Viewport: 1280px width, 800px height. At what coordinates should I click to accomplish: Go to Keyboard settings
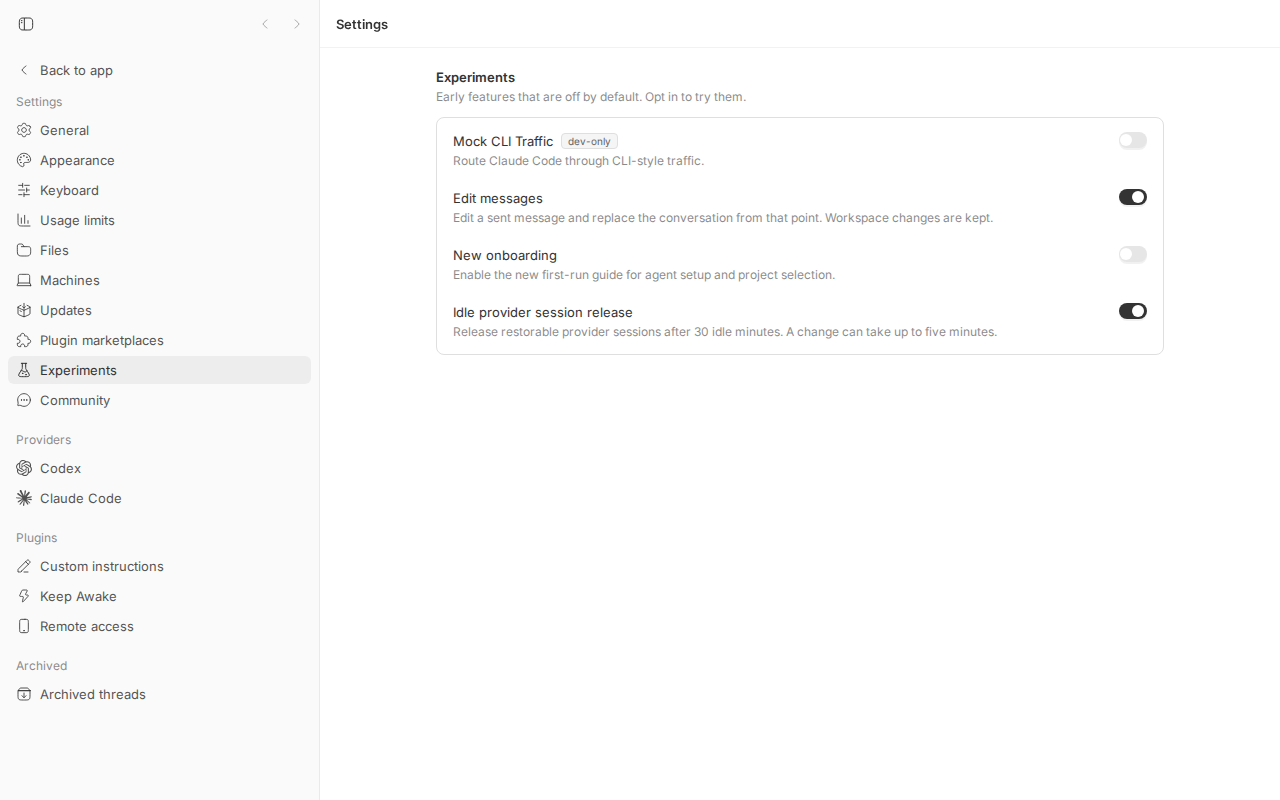tap(159, 190)
